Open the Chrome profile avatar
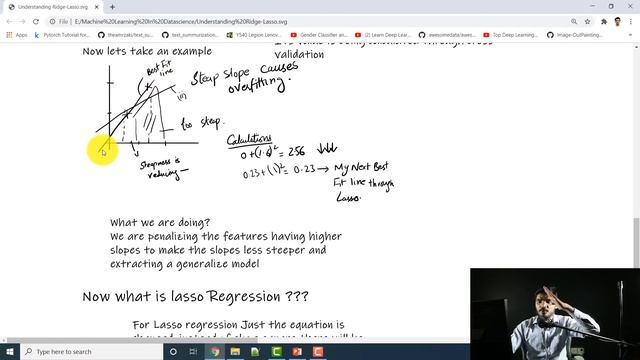The height and width of the screenshot is (360, 640). 618,22
